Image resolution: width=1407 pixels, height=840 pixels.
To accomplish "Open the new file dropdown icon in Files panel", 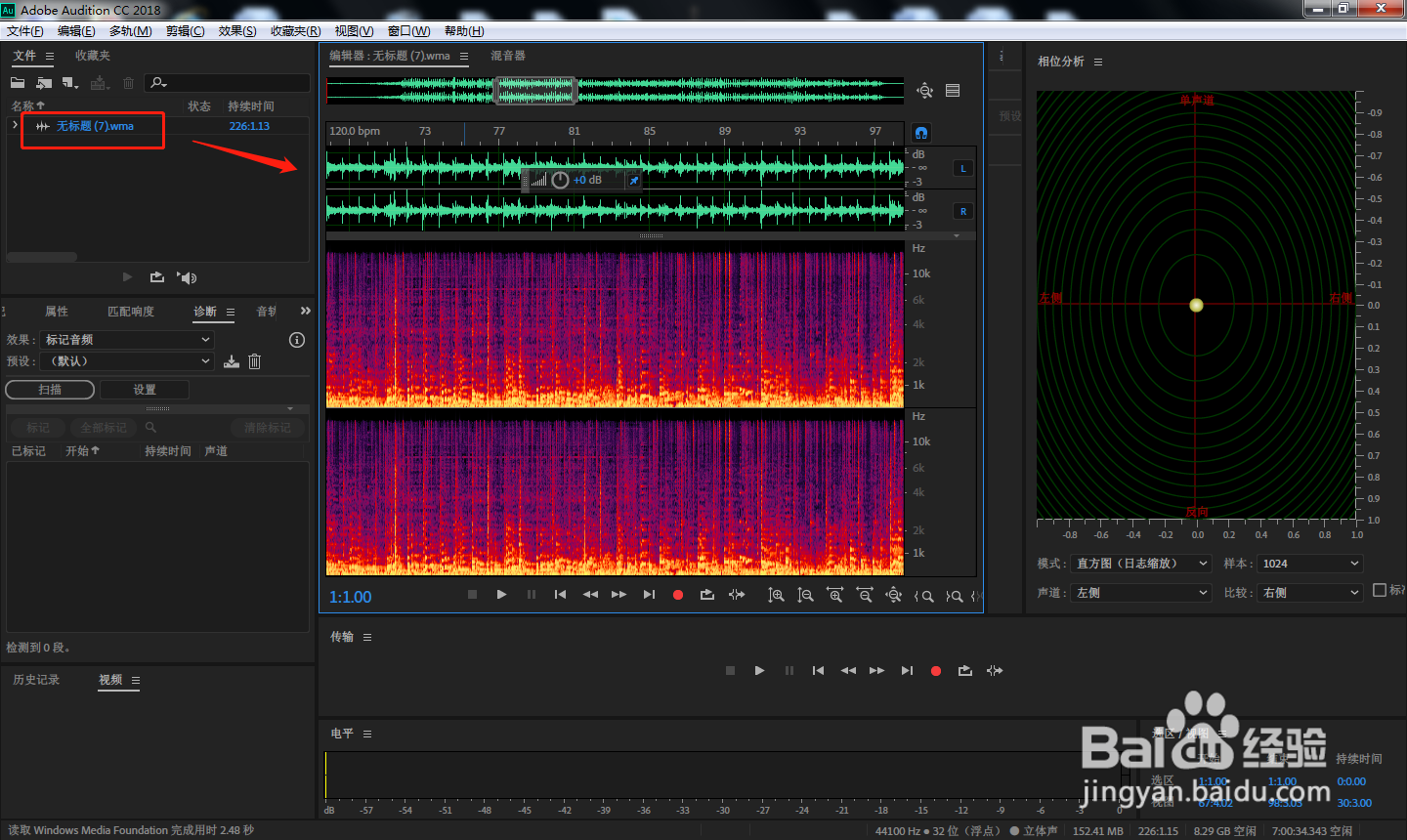I will [x=70, y=83].
